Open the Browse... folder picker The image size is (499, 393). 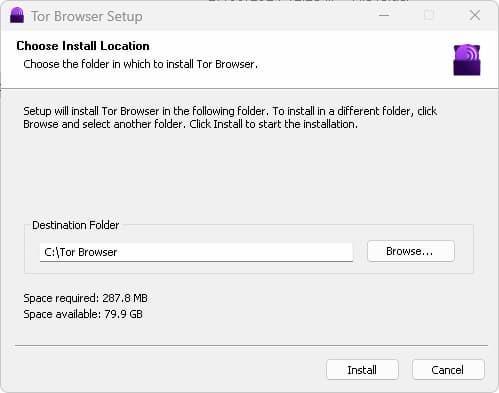[x=411, y=251]
